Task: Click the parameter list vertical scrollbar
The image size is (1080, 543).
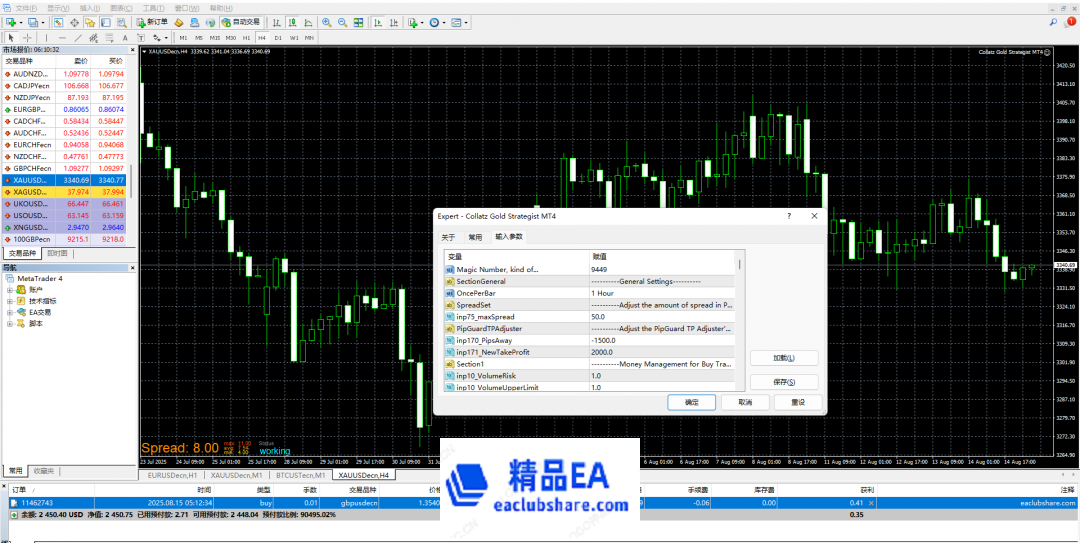Action: tap(740, 320)
